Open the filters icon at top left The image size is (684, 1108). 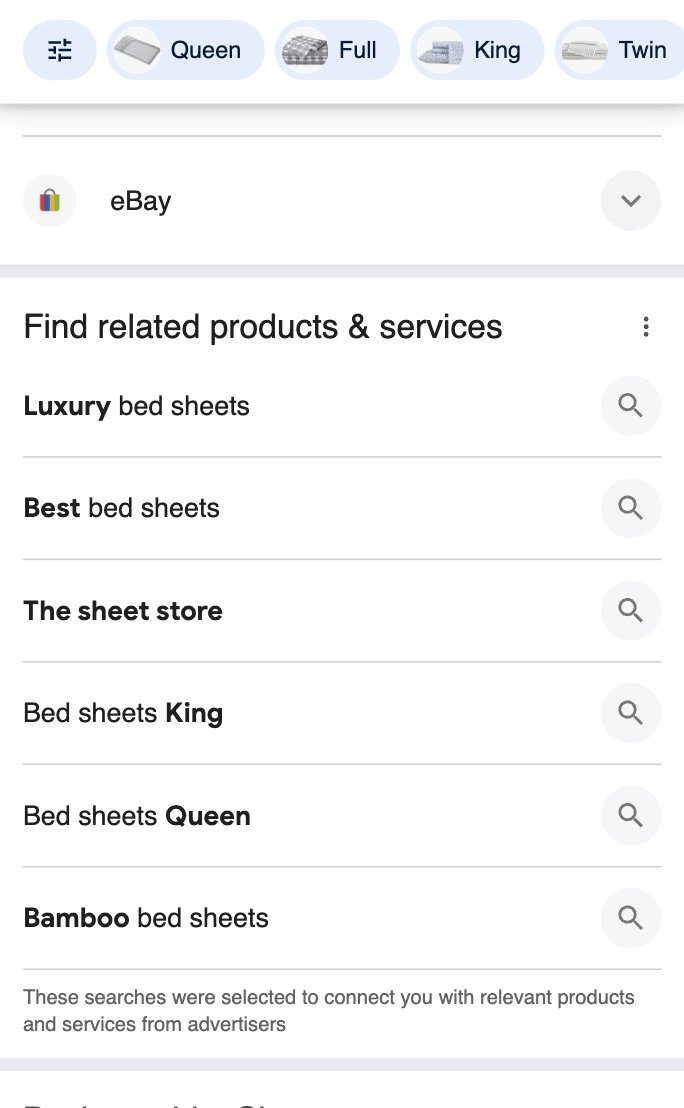[x=59, y=49]
